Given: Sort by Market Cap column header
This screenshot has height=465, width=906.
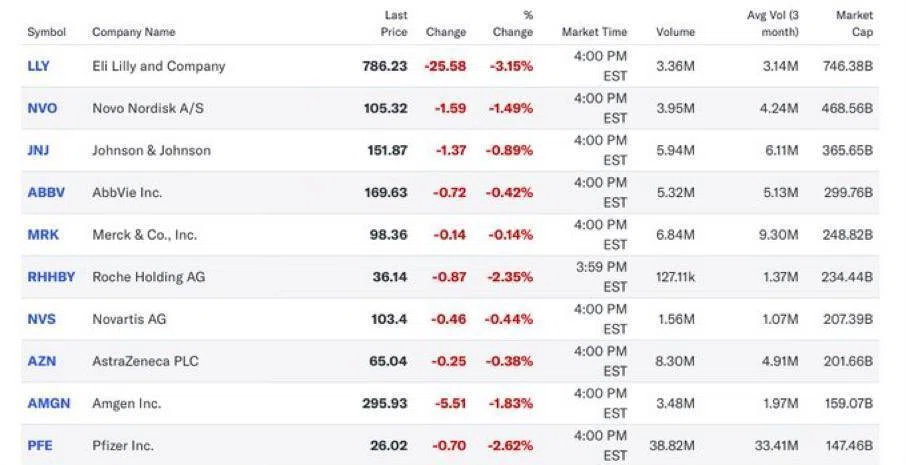Looking at the screenshot, I should (x=855, y=24).
